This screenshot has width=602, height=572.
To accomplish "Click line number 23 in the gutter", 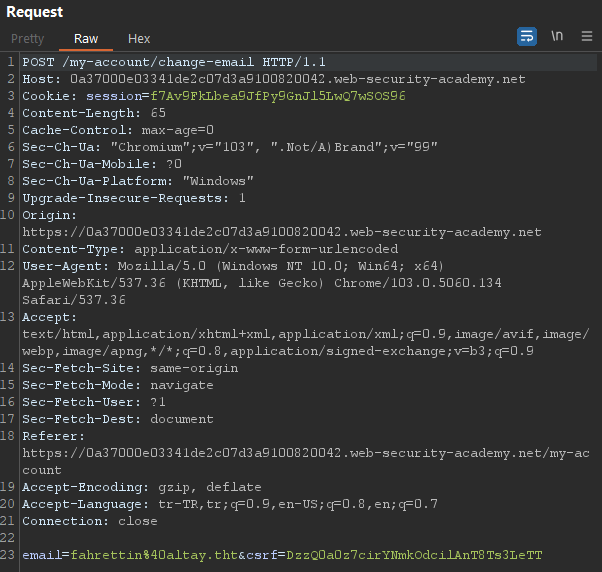I will pos(7,555).
